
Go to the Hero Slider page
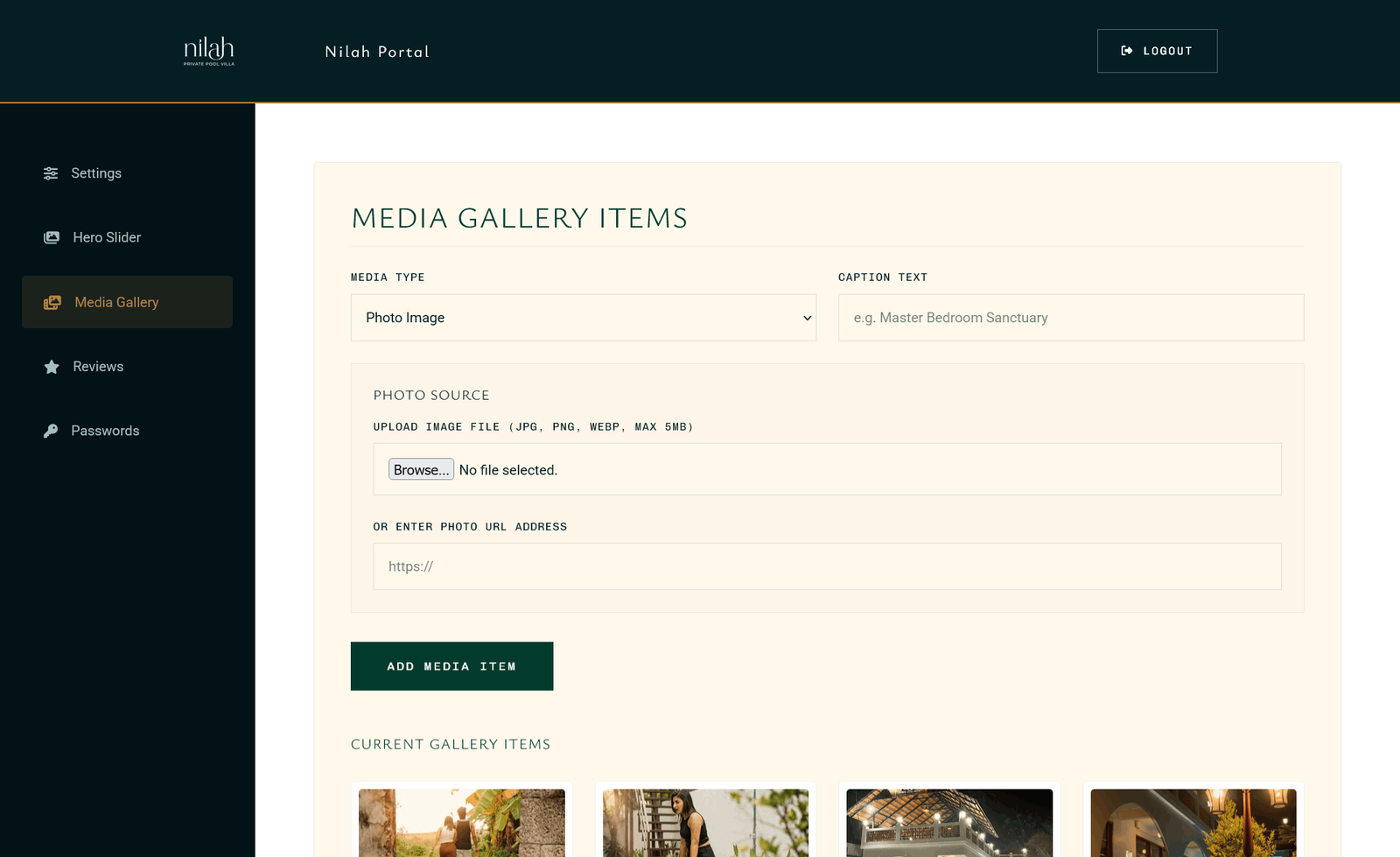coord(127,237)
